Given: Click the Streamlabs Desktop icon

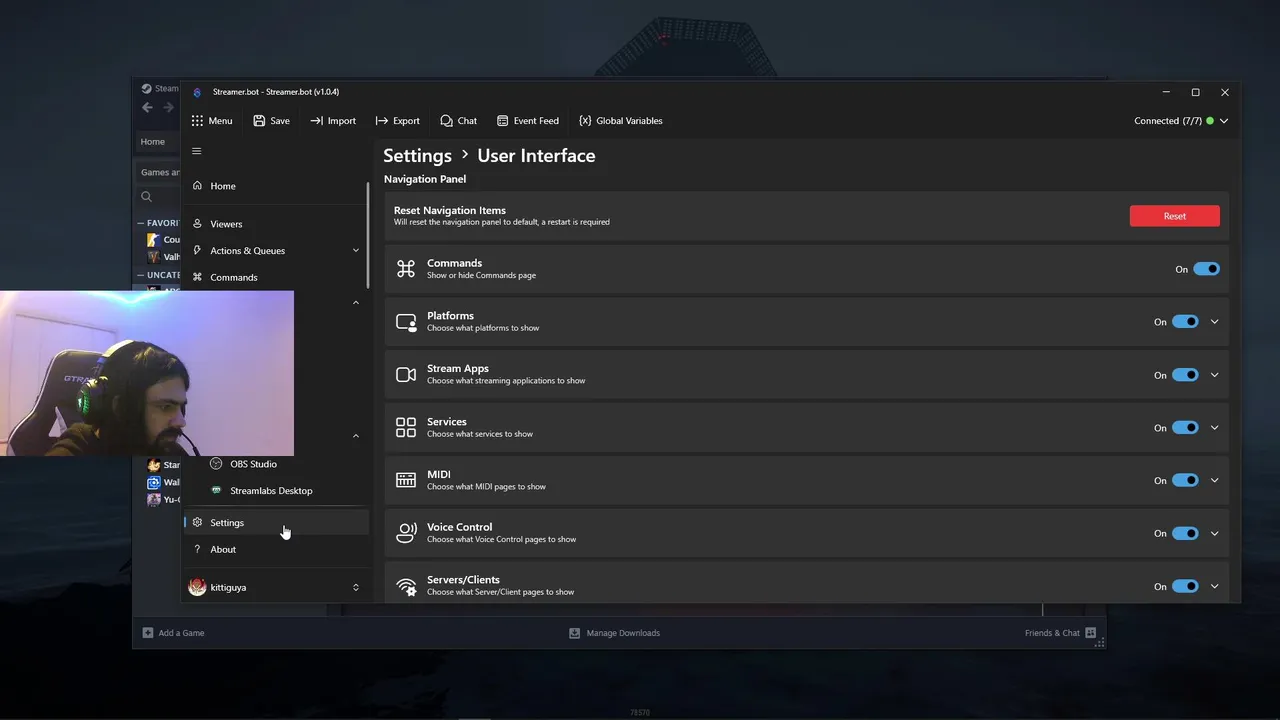Looking at the screenshot, I should [x=216, y=490].
